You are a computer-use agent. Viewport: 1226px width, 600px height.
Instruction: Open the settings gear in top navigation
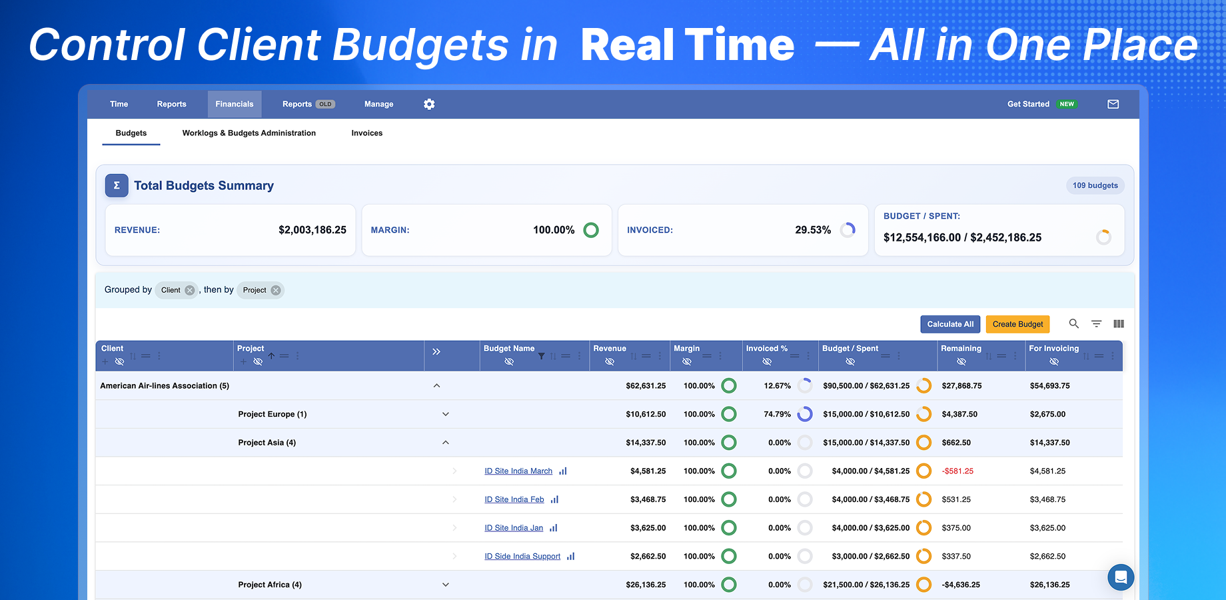[x=429, y=104]
